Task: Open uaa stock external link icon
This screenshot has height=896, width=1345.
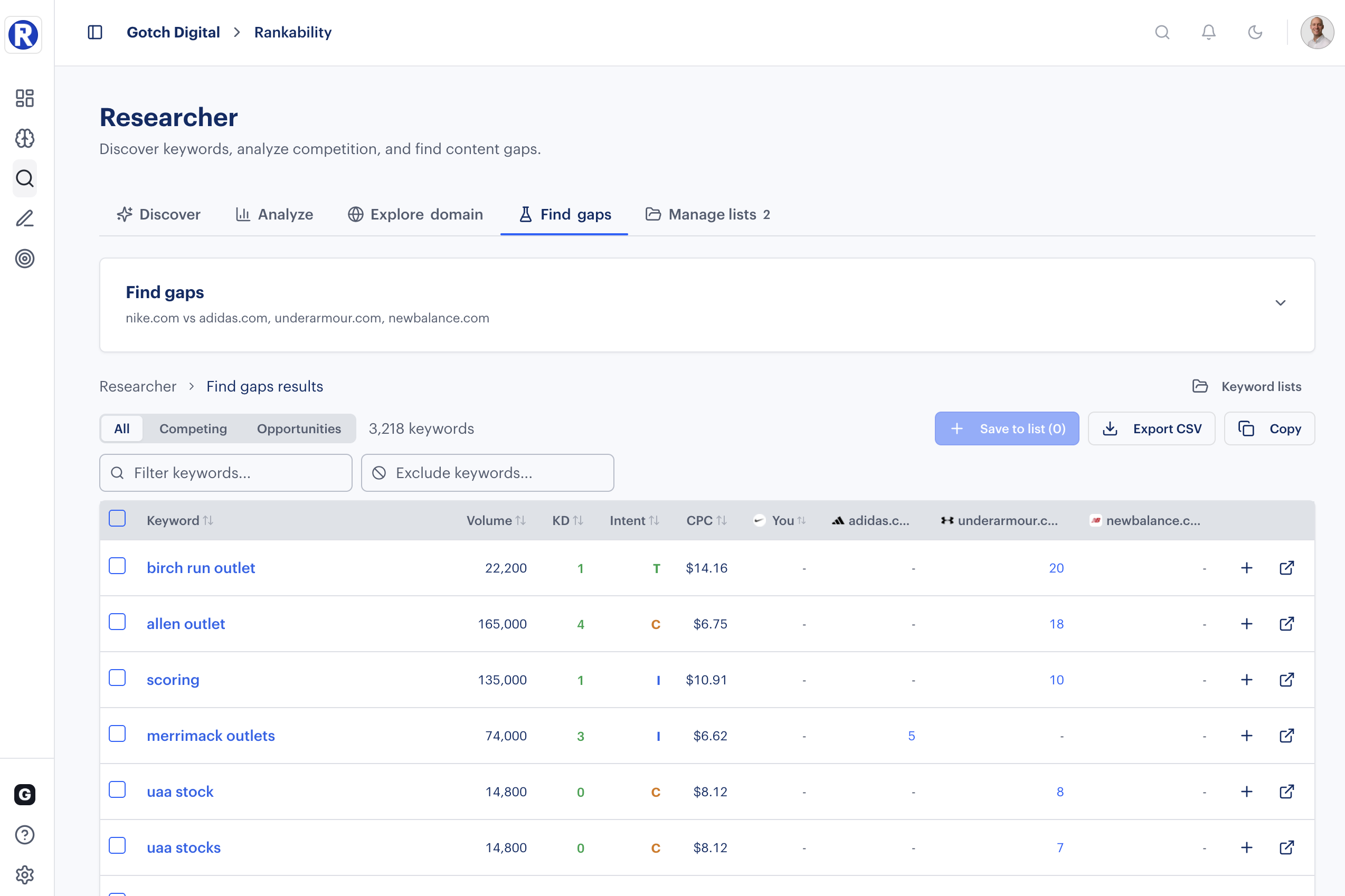Action: coord(1287,792)
